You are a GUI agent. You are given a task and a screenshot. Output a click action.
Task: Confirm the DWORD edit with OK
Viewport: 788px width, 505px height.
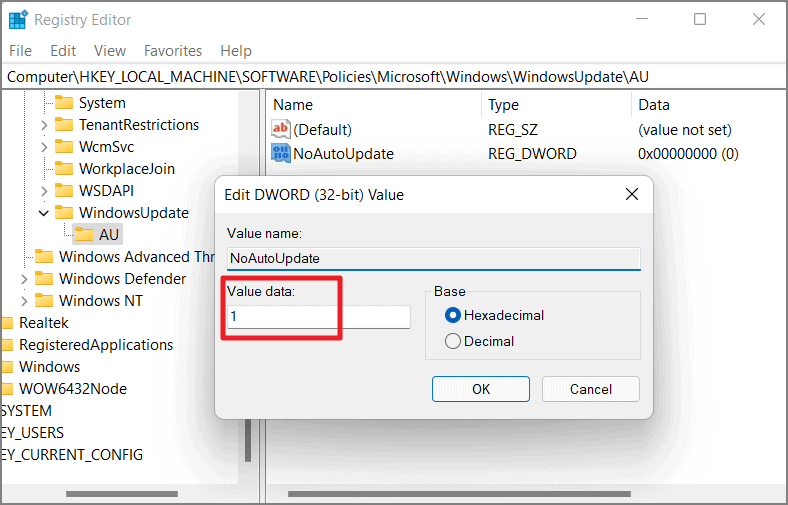click(x=481, y=389)
